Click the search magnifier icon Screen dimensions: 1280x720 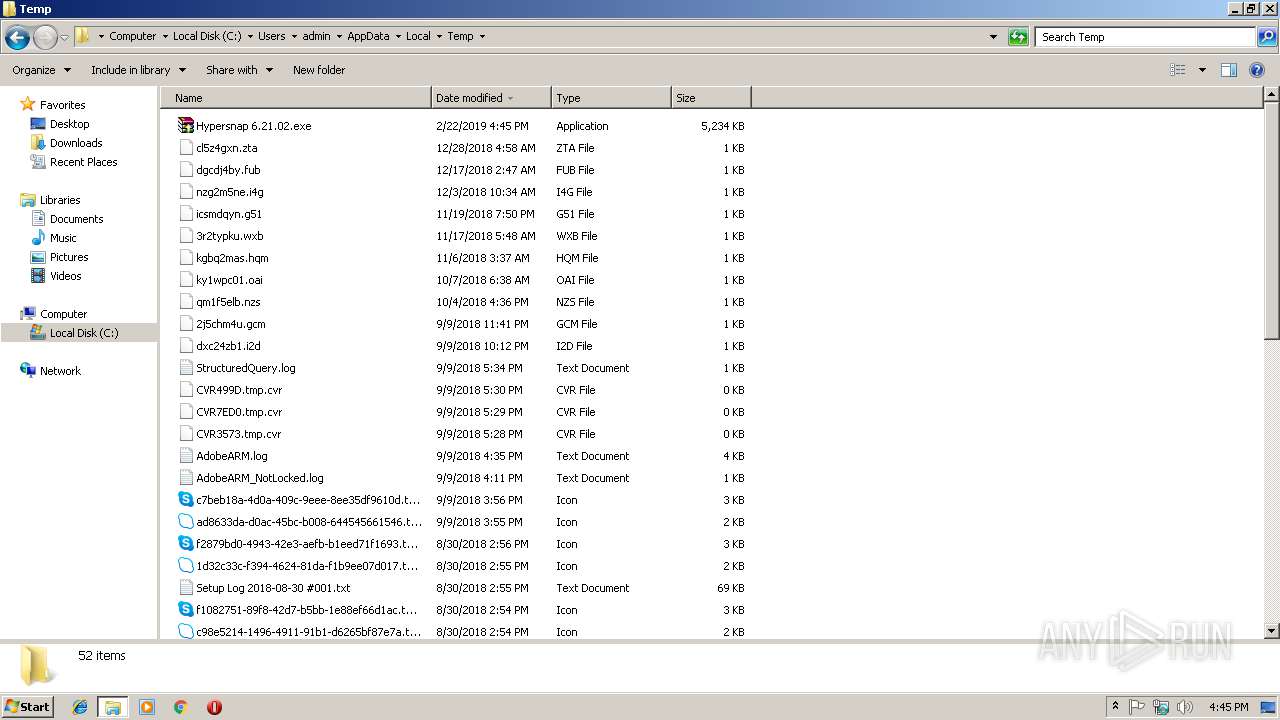[x=1266, y=37]
